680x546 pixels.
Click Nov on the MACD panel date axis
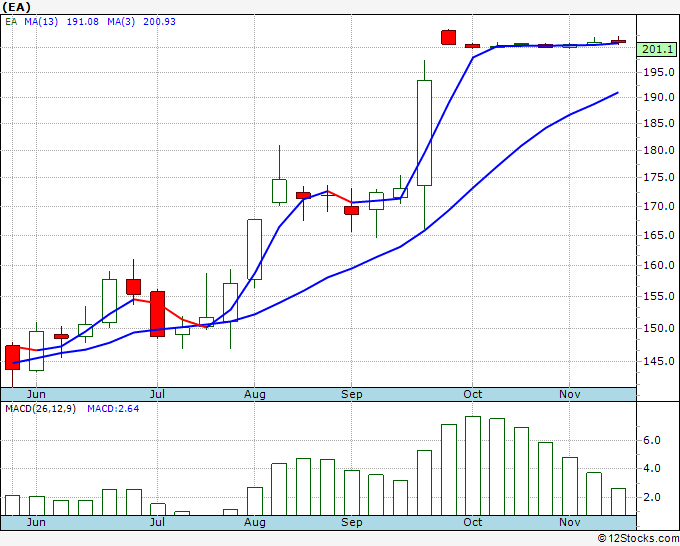tap(569, 522)
